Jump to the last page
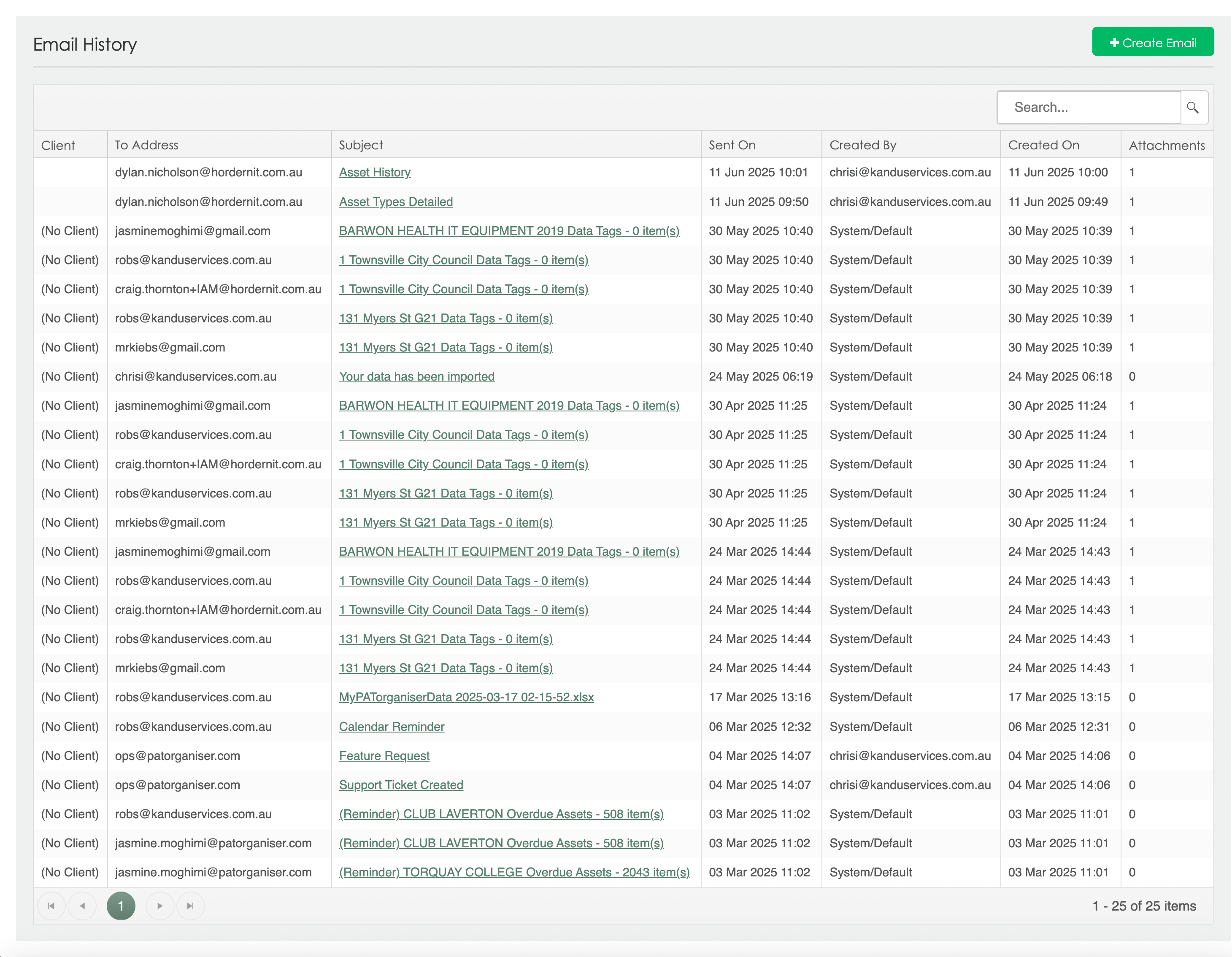 [190, 906]
